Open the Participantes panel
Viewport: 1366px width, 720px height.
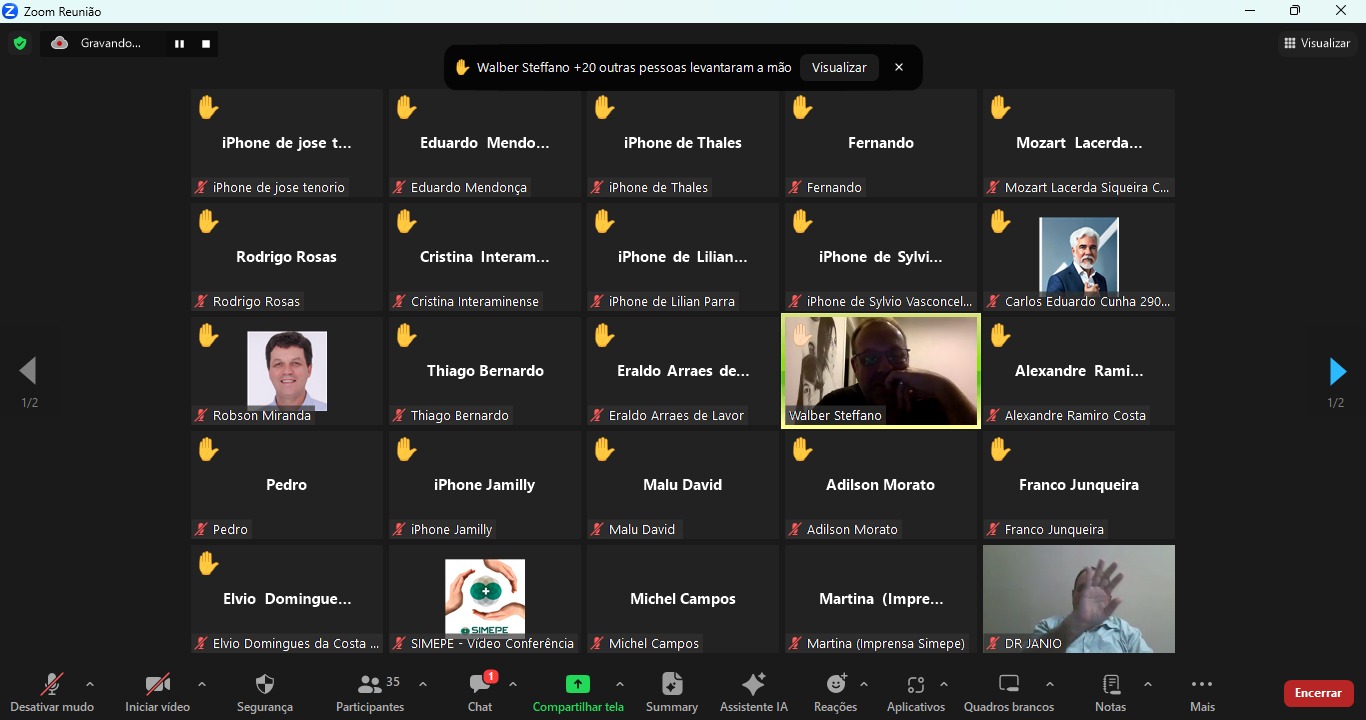pos(370,692)
